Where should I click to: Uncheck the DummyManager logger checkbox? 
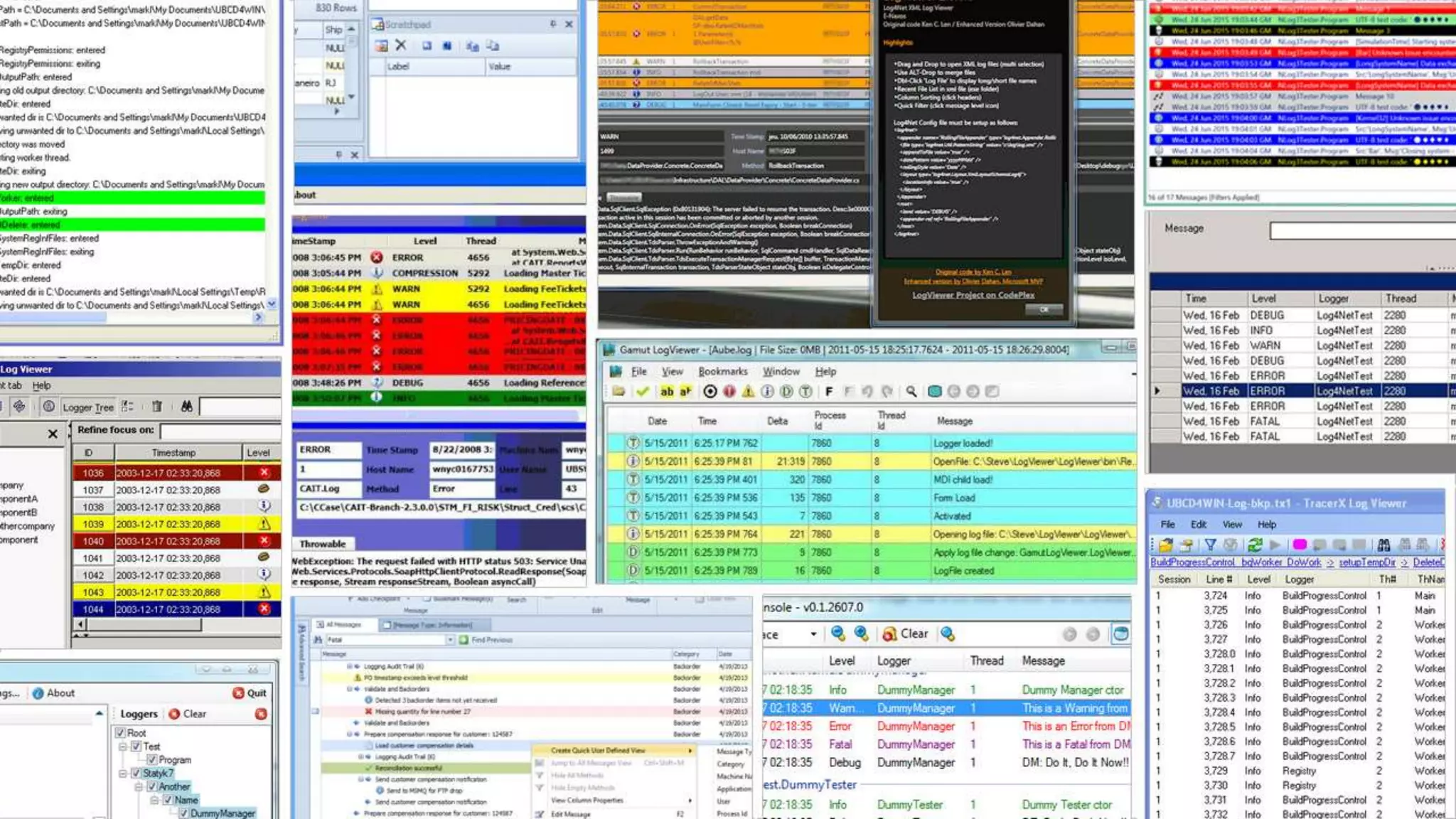click(183, 813)
